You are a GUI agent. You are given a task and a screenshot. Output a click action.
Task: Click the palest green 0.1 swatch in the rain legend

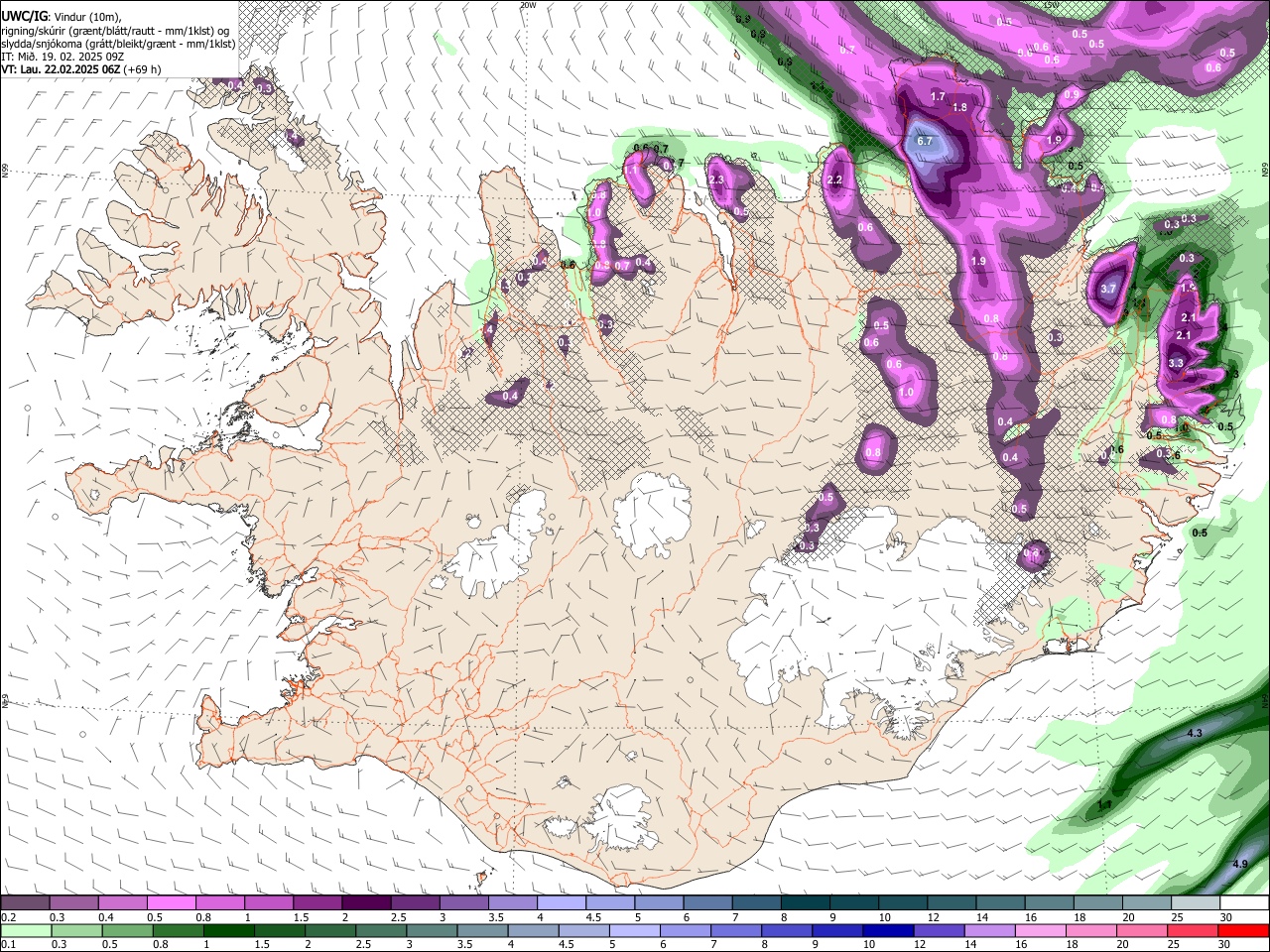(26, 931)
